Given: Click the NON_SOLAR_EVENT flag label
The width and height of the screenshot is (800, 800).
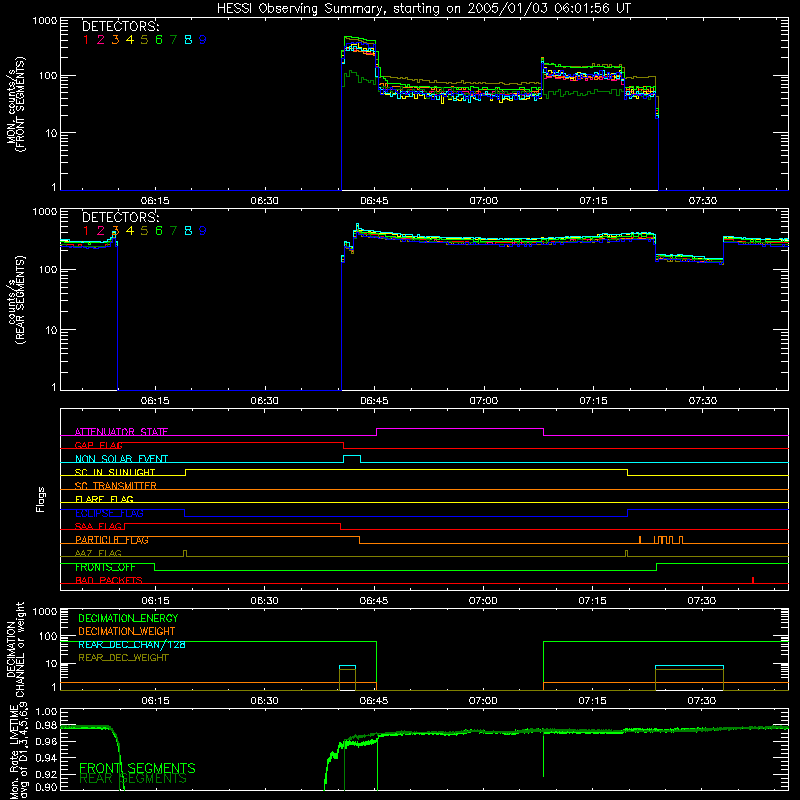Looking at the screenshot, I should pyautogui.click(x=121, y=459).
